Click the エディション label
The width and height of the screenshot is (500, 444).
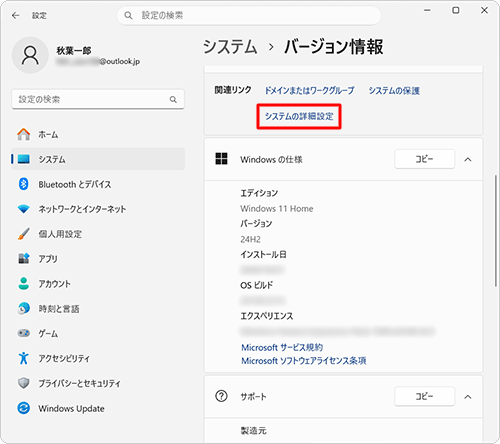[x=259, y=193]
